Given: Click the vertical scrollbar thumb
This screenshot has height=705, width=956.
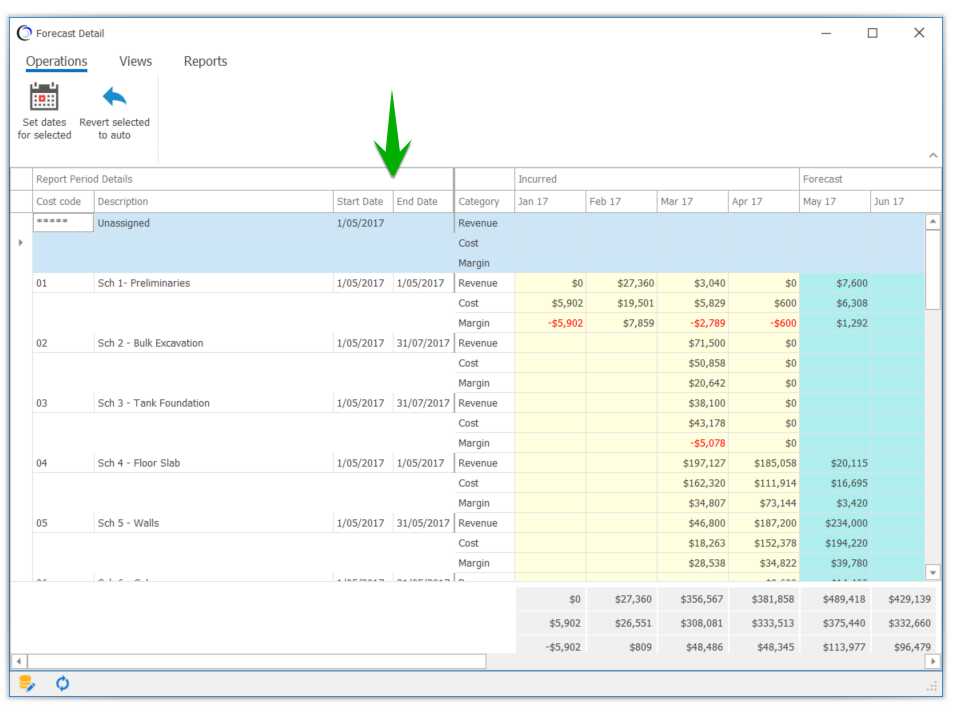Looking at the screenshot, I should 933,270.
